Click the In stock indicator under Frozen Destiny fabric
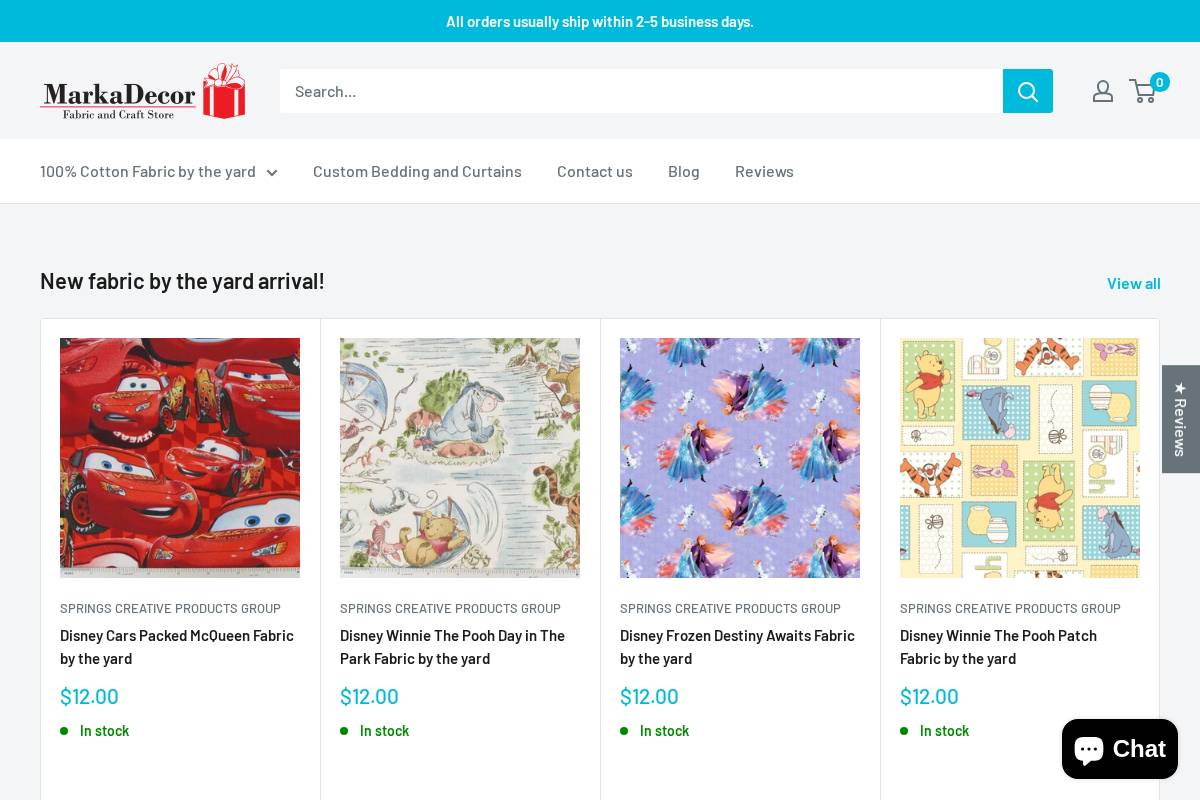 [625, 731]
